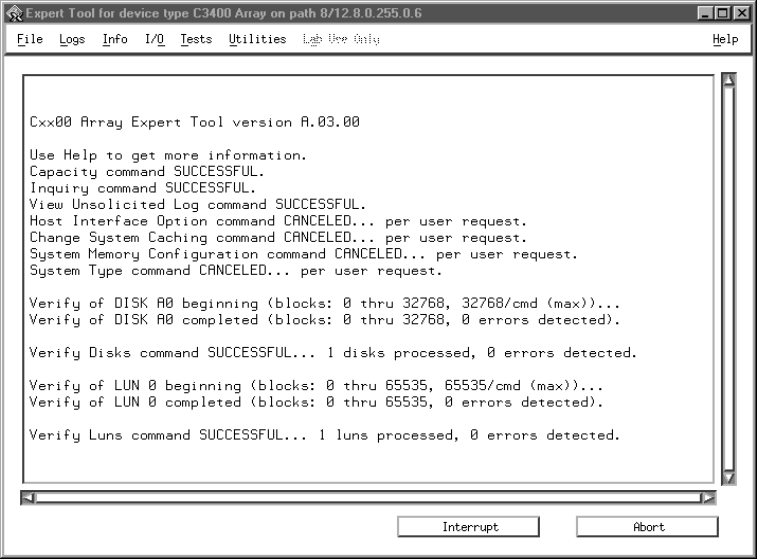Click the 'Verify of DISK A0 completed' line
This screenshot has height=559, width=757.
[324, 320]
